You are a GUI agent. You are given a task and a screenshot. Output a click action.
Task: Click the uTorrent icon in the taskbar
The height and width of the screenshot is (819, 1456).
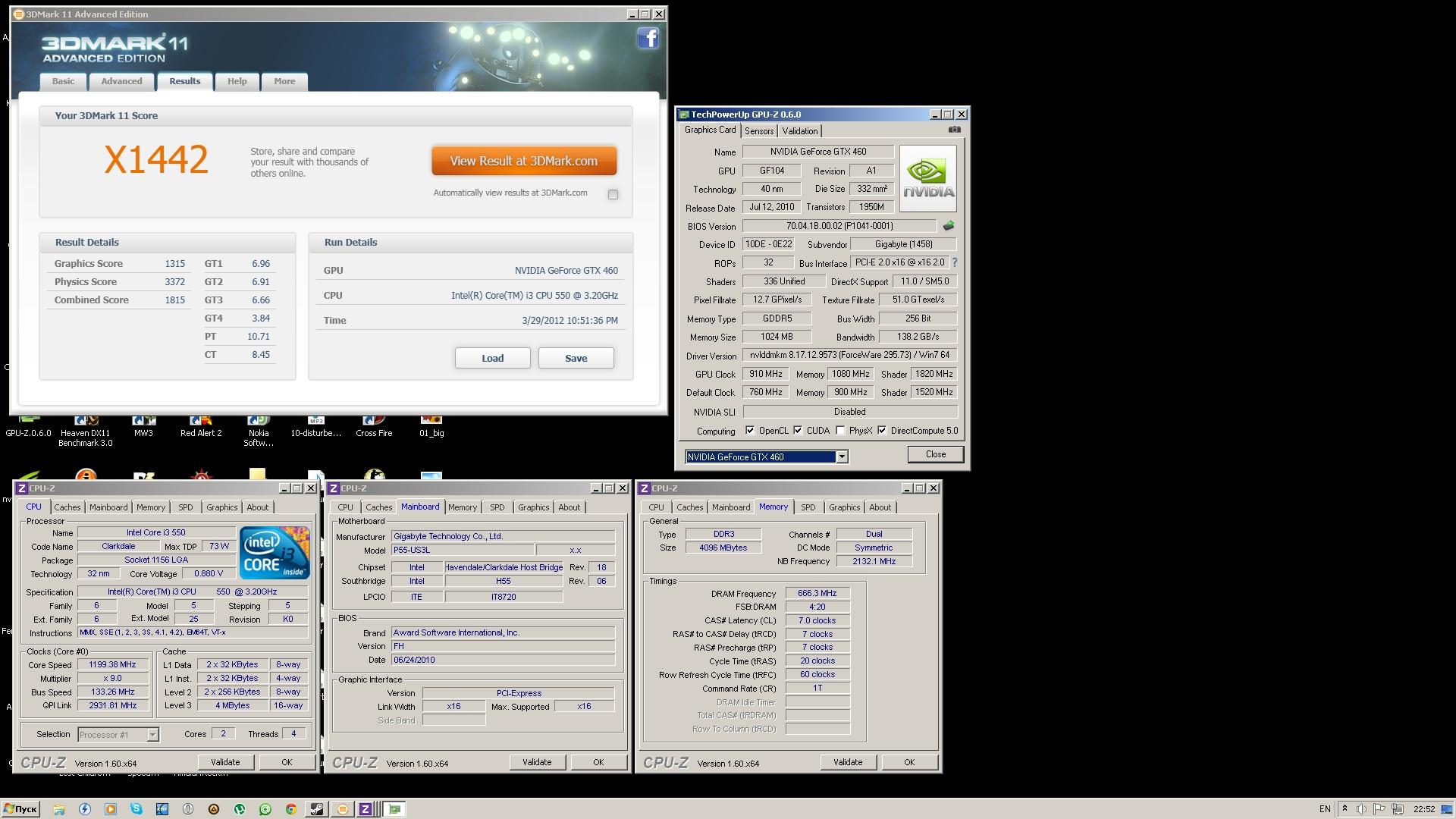240,809
